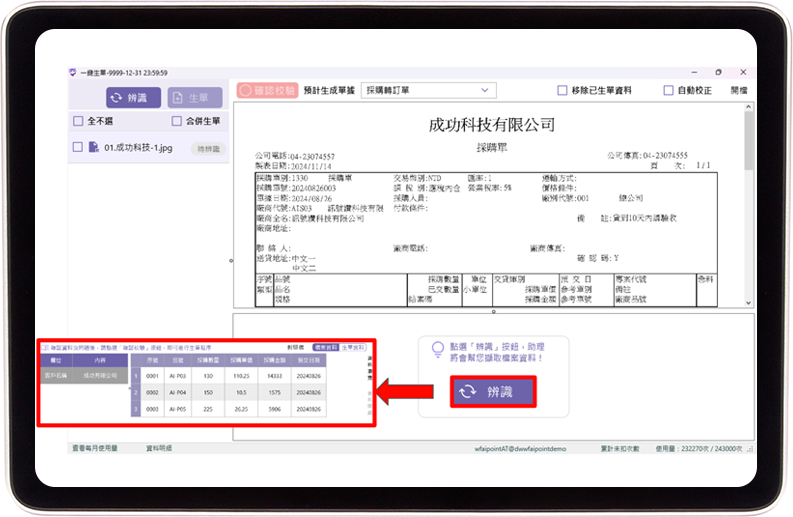Enable the 移除已生單資料 checkbox

[562, 90]
